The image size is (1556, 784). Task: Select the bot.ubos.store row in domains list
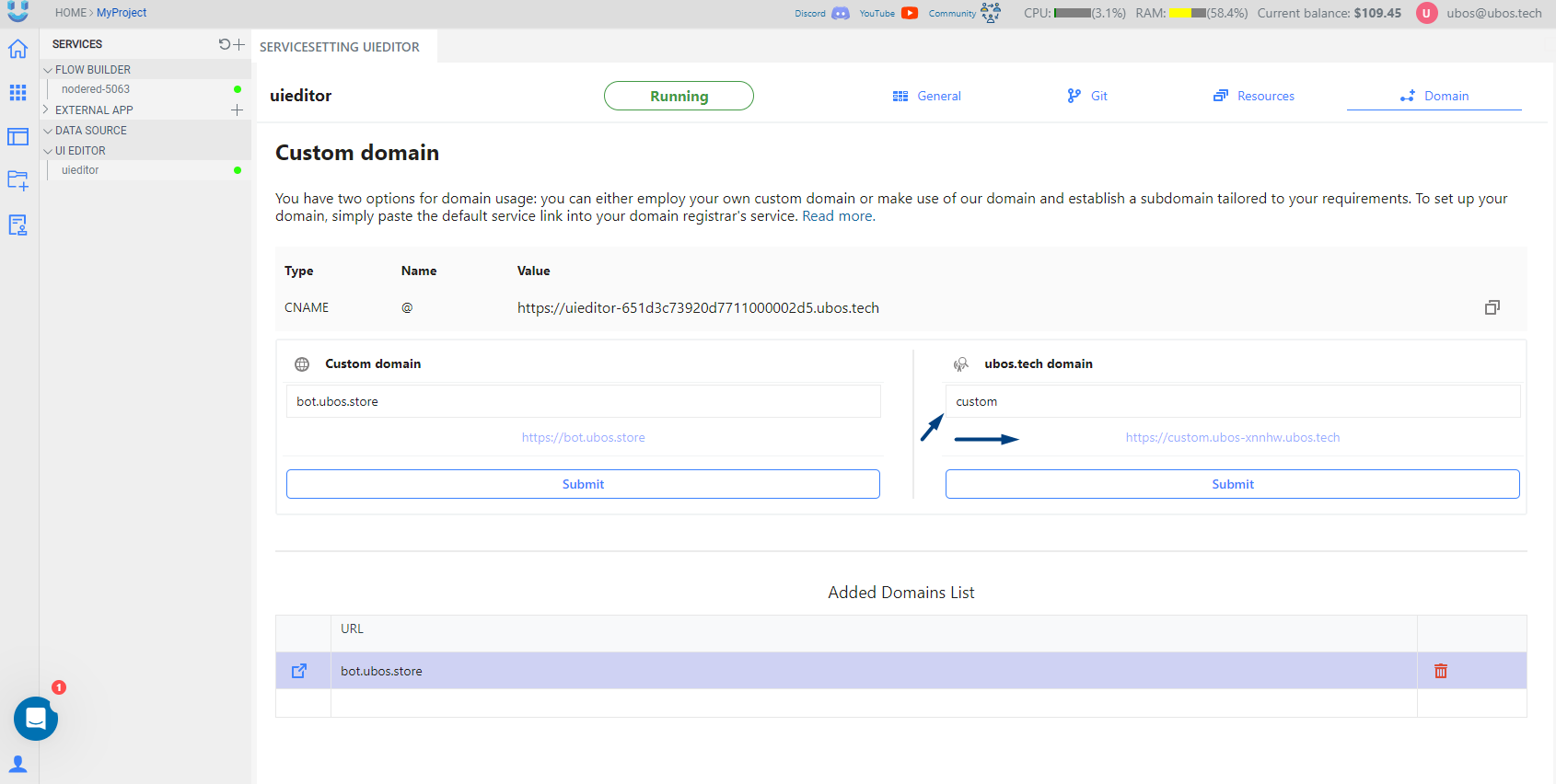pos(901,671)
